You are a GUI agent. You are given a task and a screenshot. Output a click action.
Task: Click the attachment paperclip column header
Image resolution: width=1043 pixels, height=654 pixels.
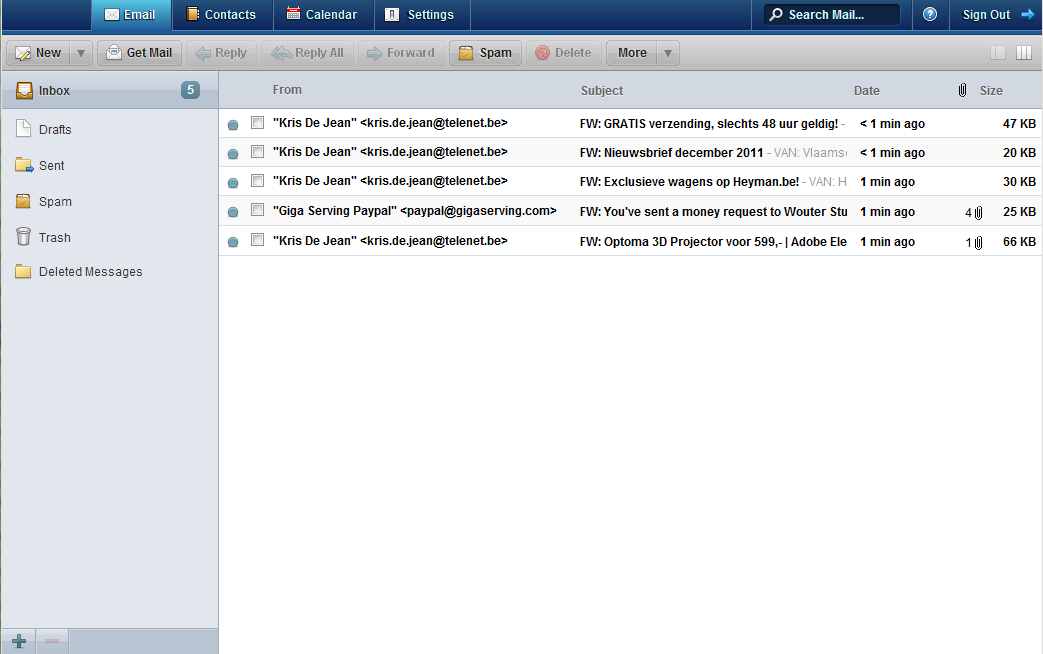coord(962,90)
